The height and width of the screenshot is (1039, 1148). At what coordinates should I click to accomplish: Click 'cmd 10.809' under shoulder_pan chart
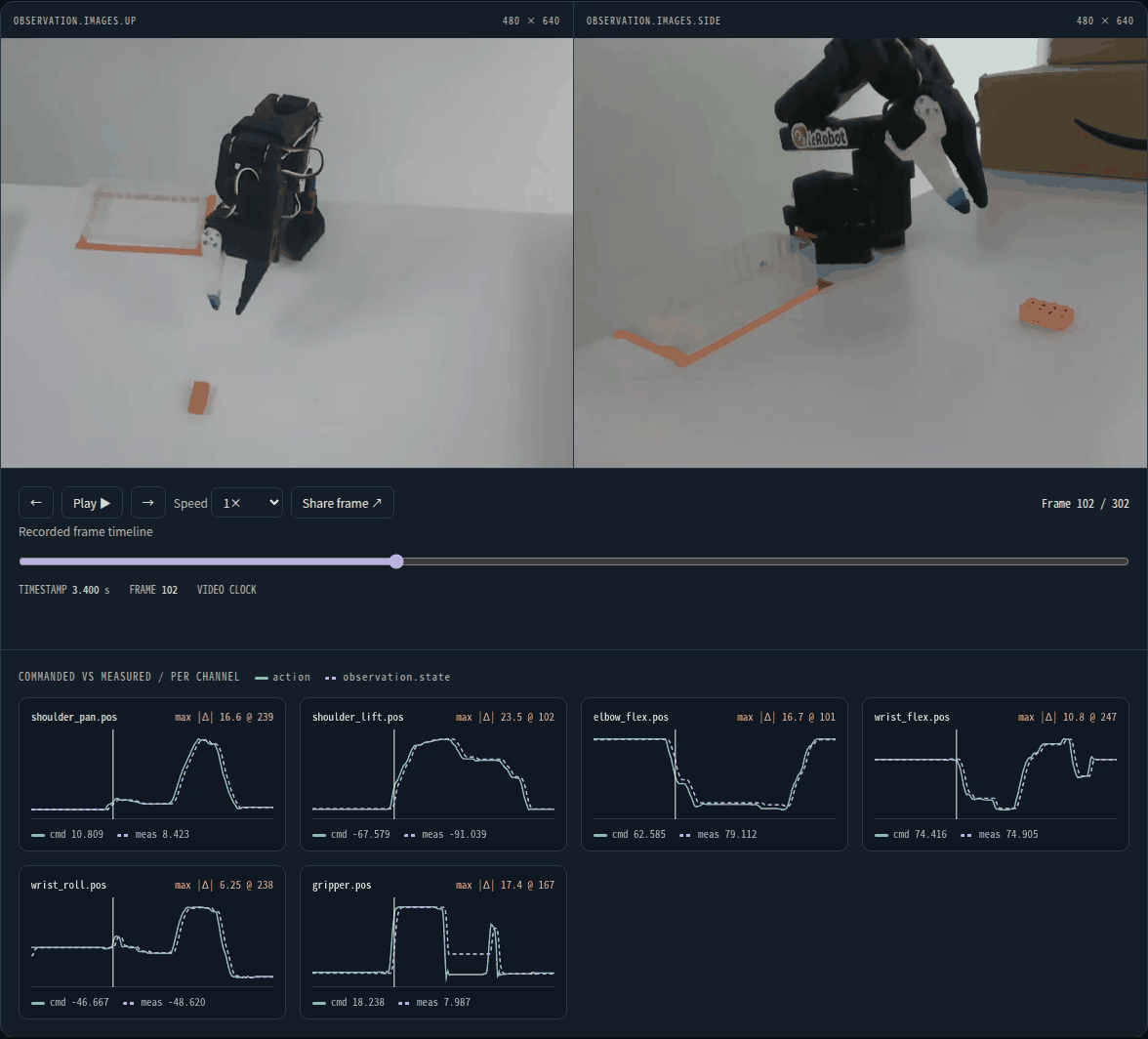[x=67, y=834]
